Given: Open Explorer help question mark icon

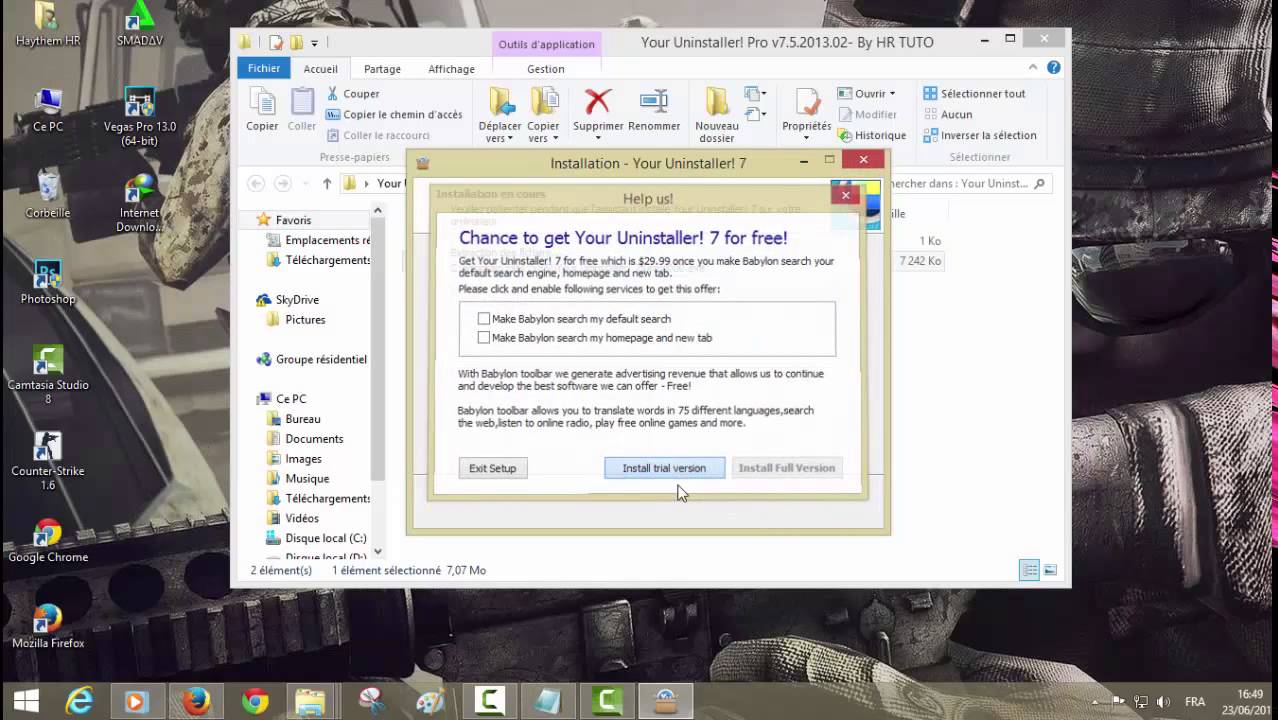Looking at the screenshot, I should [x=1053, y=68].
